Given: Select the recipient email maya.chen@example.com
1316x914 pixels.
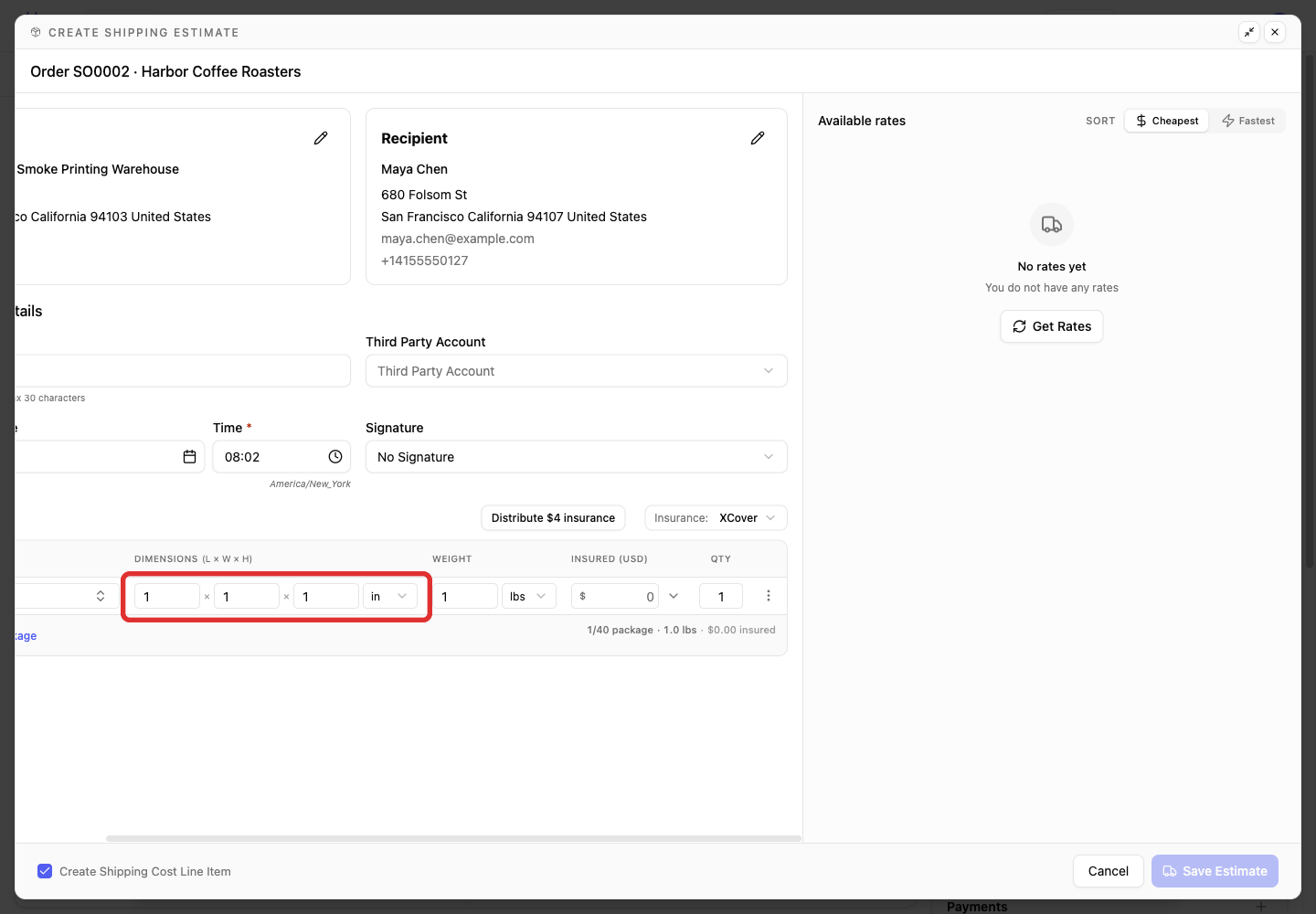Looking at the screenshot, I should (x=458, y=239).
